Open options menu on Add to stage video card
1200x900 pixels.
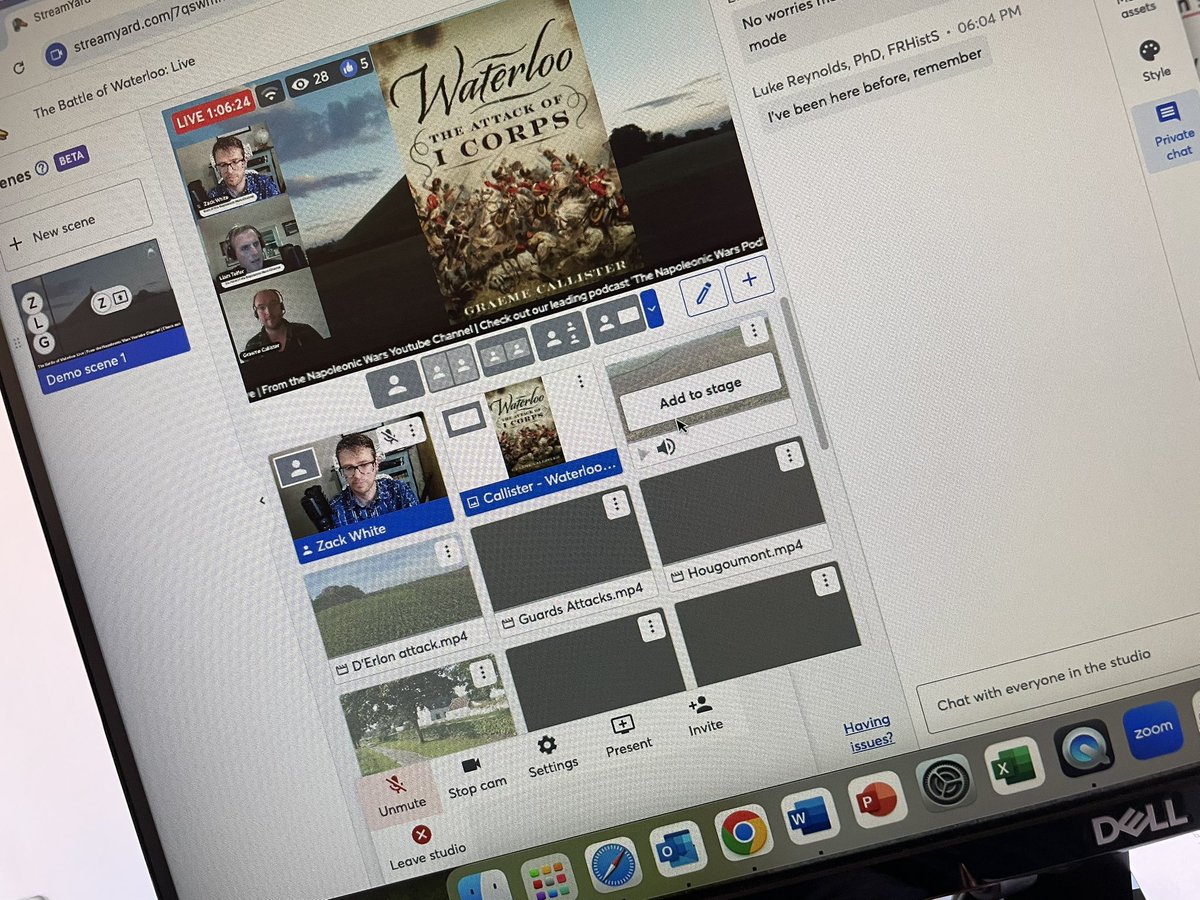coord(753,331)
